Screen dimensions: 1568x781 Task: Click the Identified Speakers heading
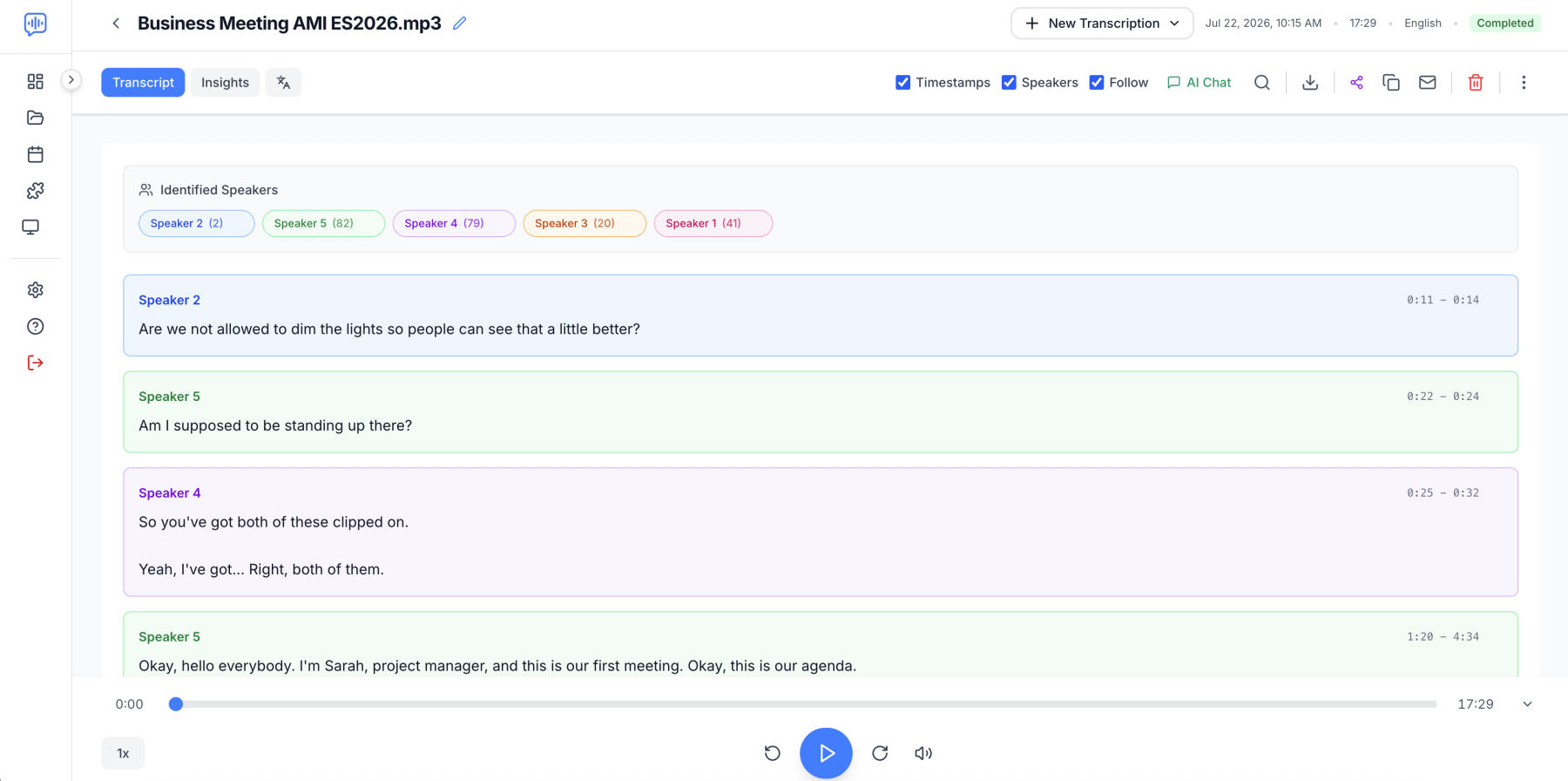click(219, 190)
